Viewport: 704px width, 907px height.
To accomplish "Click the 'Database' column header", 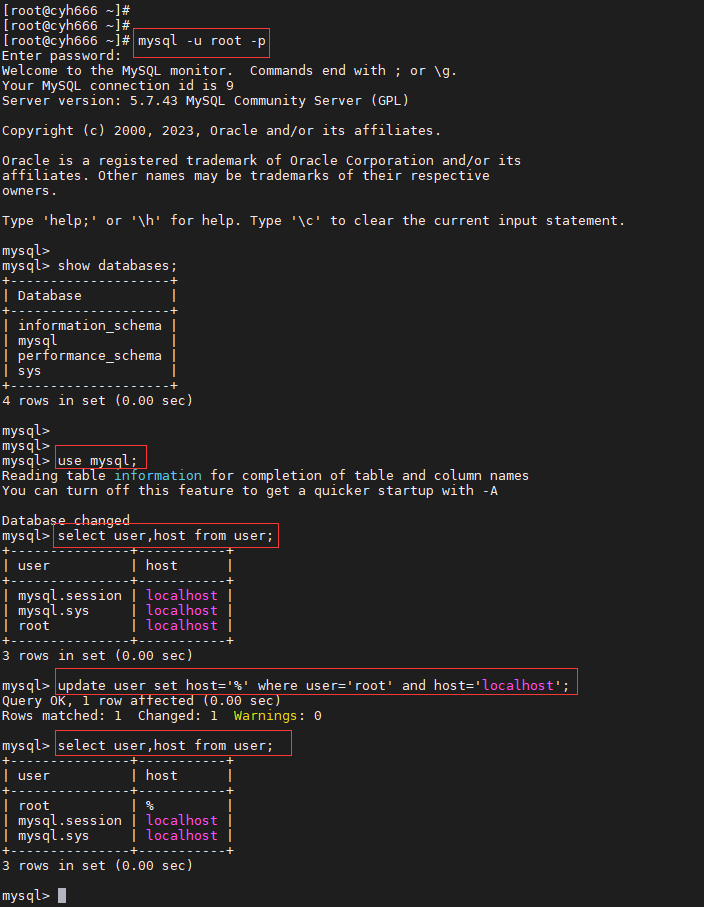I will coord(50,296).
